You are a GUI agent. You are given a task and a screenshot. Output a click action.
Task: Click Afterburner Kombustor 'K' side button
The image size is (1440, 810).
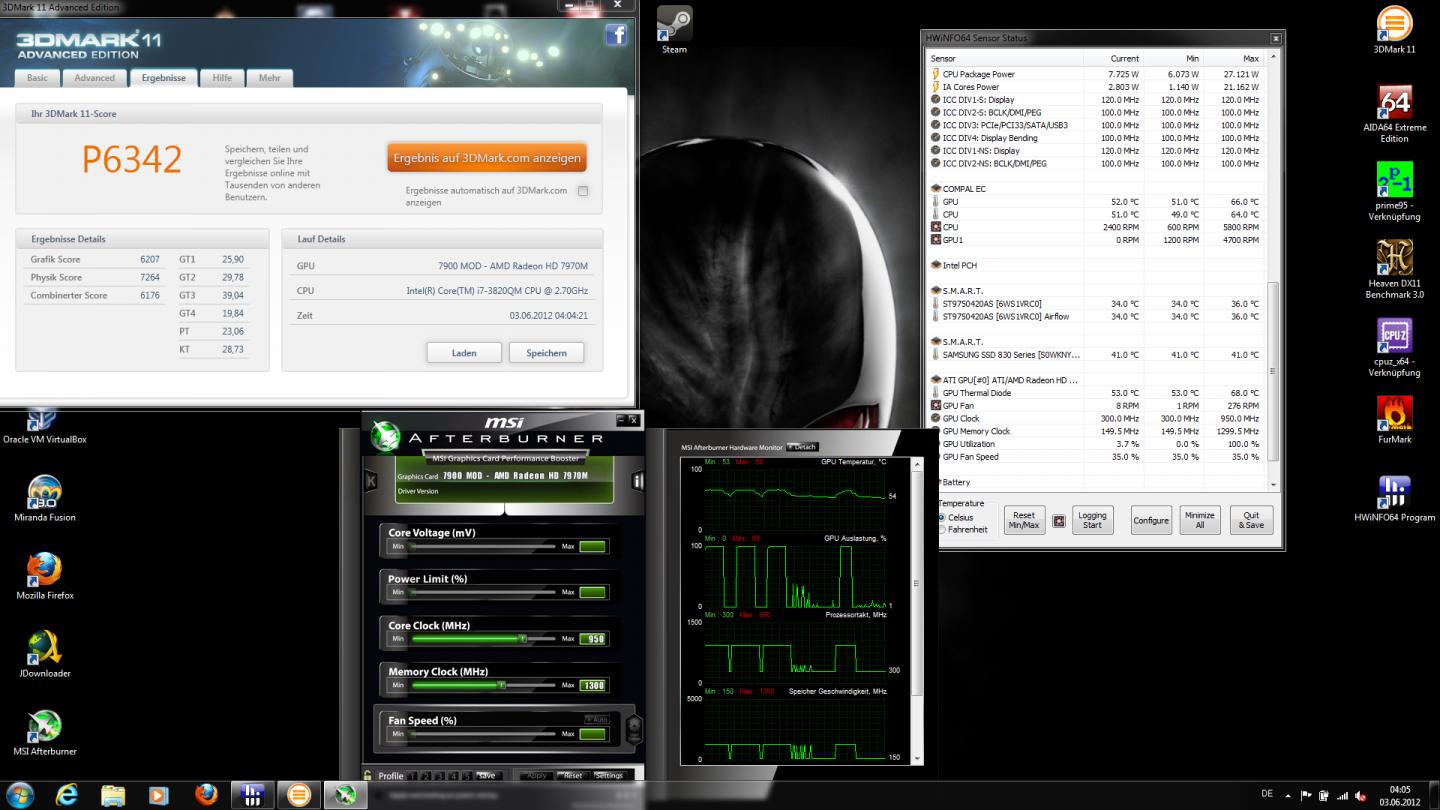point(371,481)
